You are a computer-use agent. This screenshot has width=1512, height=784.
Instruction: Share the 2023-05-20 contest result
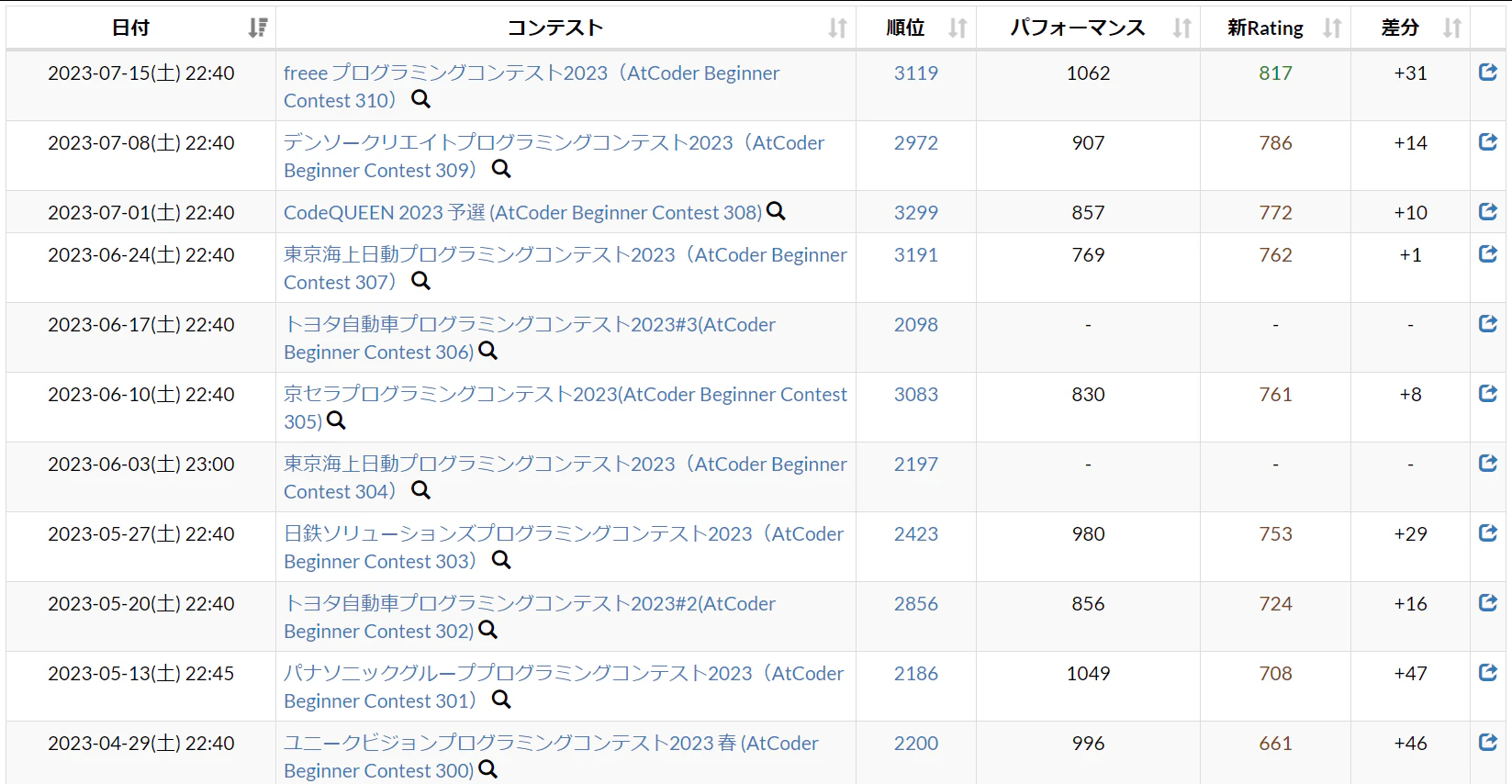(1488, 603)
